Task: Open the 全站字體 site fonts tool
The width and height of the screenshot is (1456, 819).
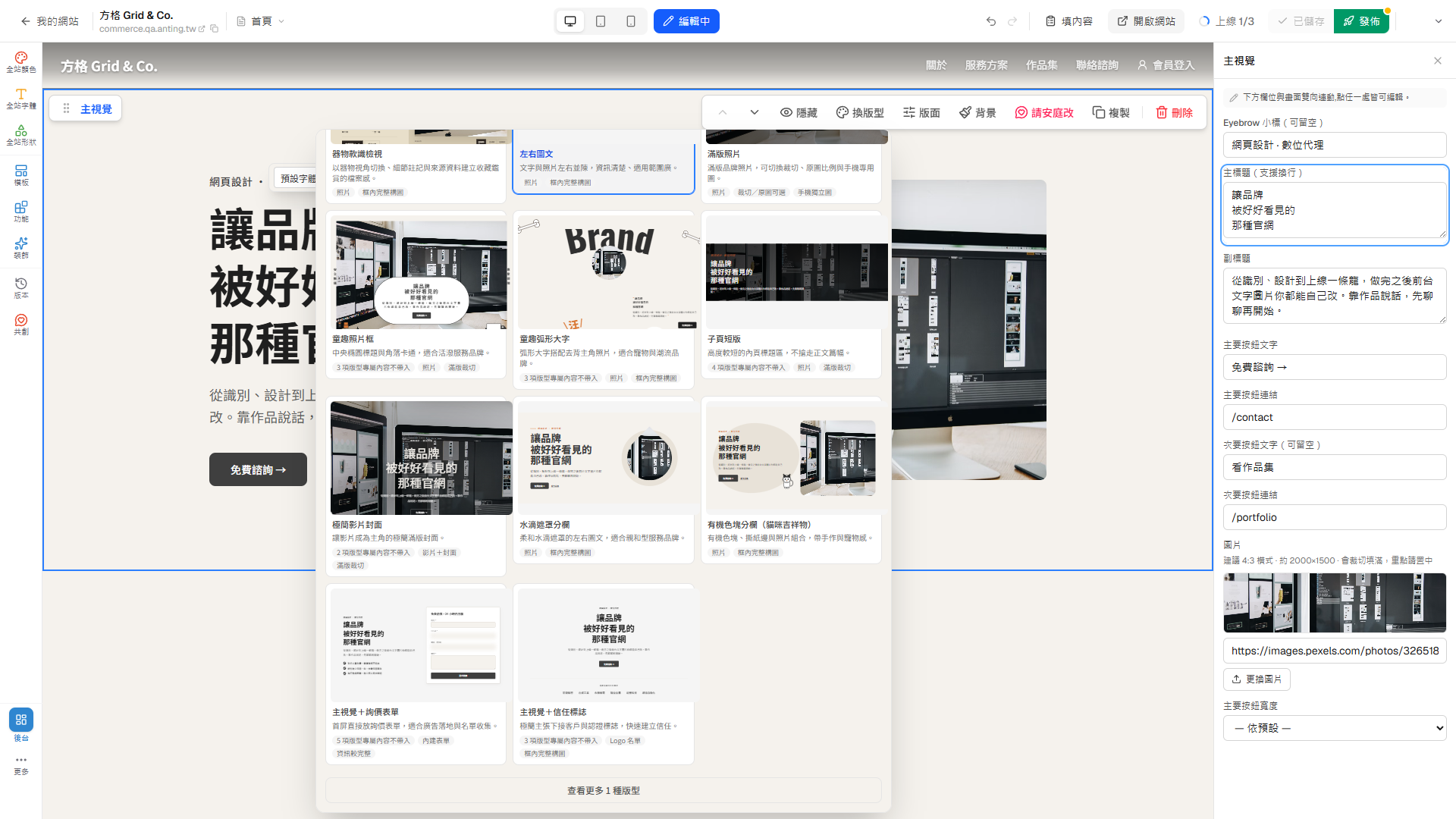Action: coord(21,99)
